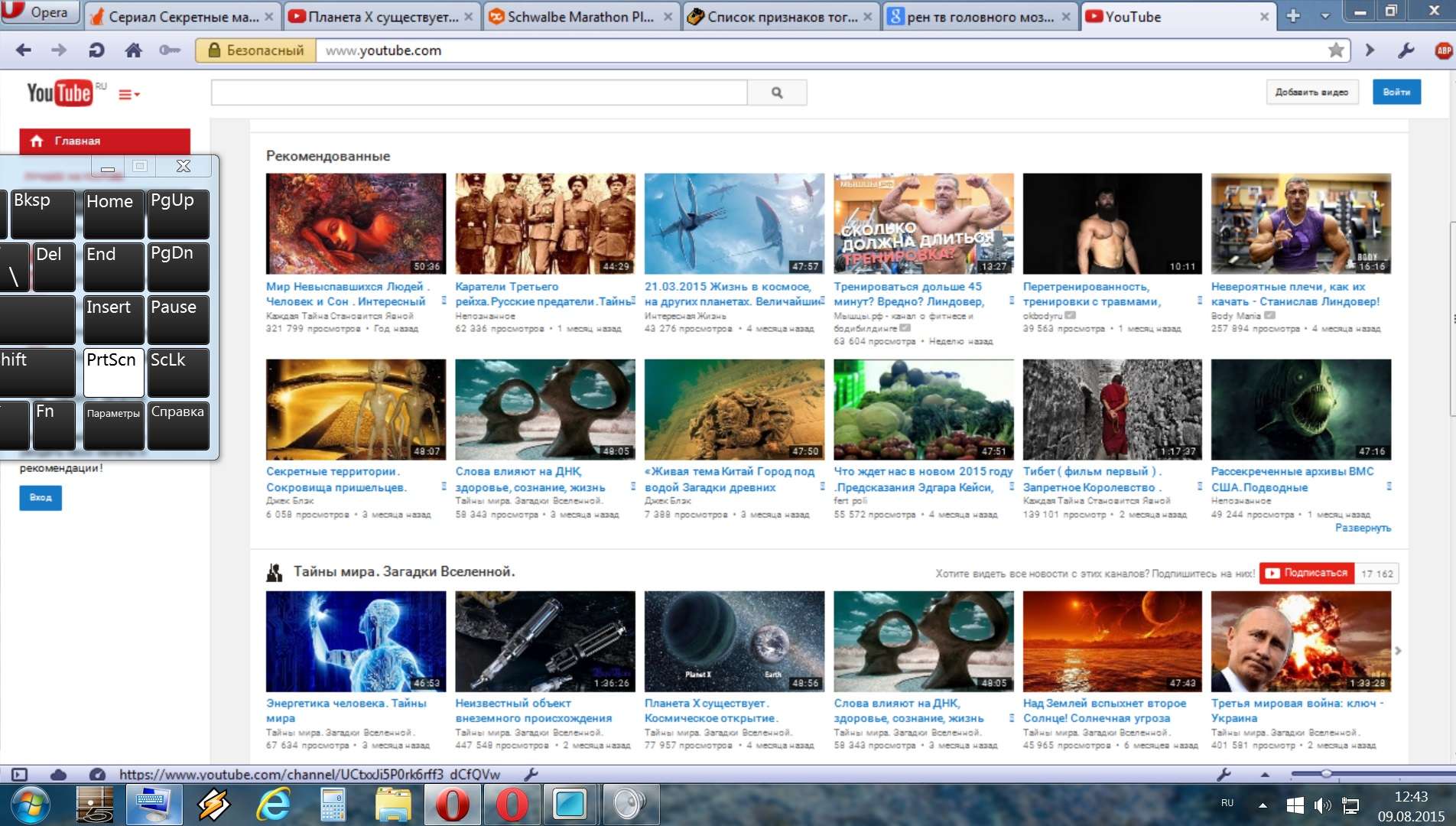The image size is (1456, 826).
Task: Click the YouTube search magnifier button
Action: pos(776,93)
